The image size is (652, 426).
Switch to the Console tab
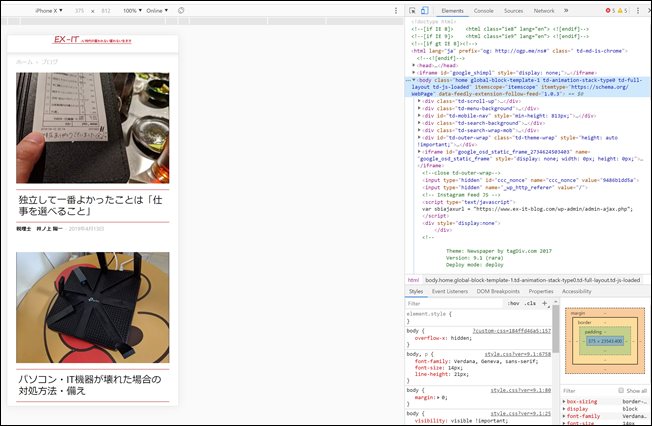(484, 11)
